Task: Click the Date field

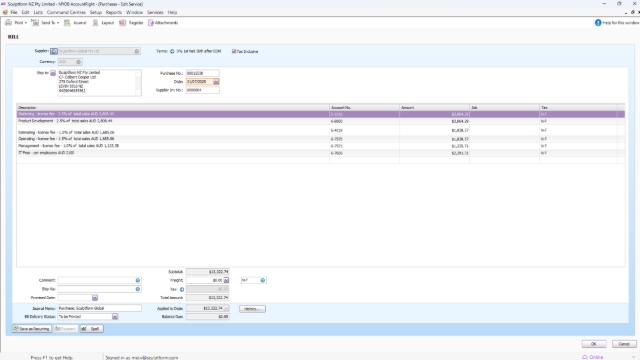Action: [x=199, y=82]
